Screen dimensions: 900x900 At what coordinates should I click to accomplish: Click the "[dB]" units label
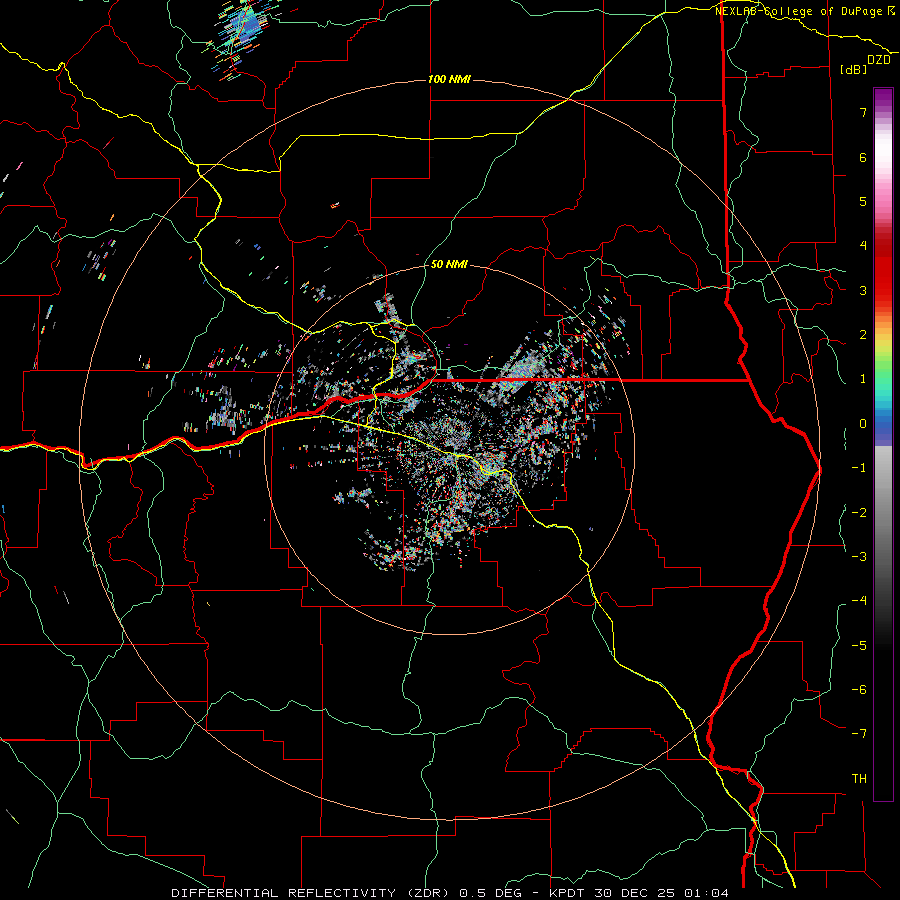854,69
